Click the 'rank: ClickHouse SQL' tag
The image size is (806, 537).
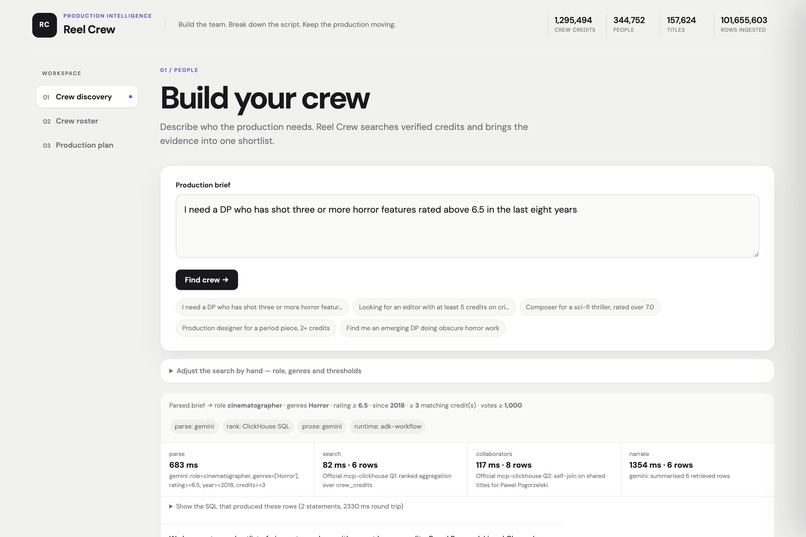(258, 427)
